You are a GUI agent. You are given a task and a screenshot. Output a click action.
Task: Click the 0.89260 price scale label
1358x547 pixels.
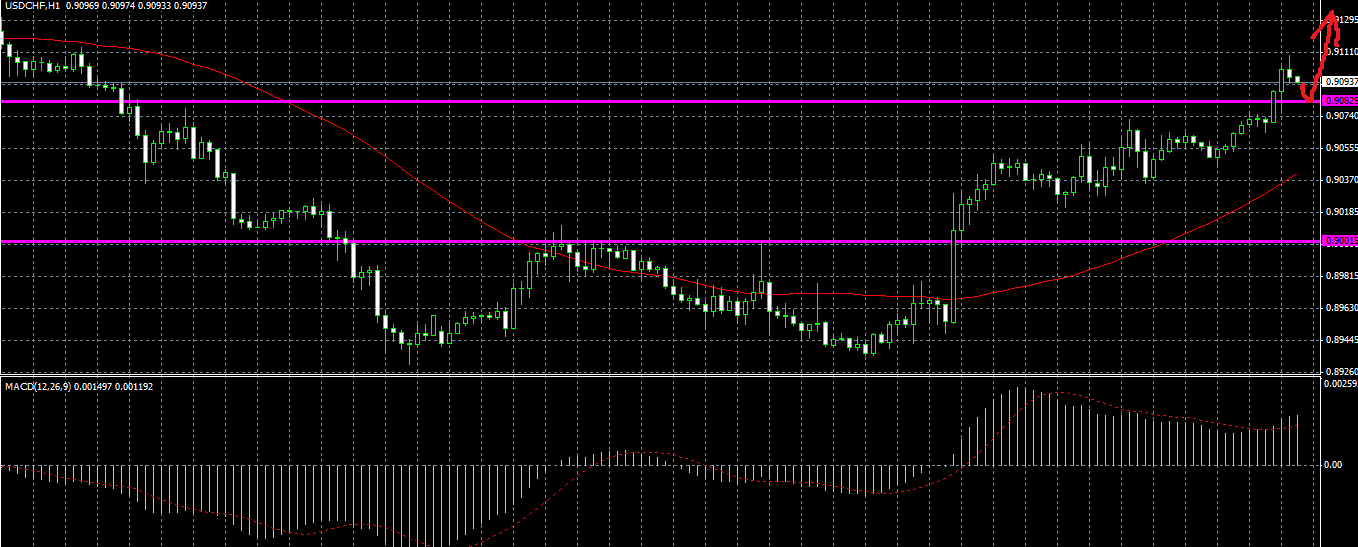point(1340,371)
